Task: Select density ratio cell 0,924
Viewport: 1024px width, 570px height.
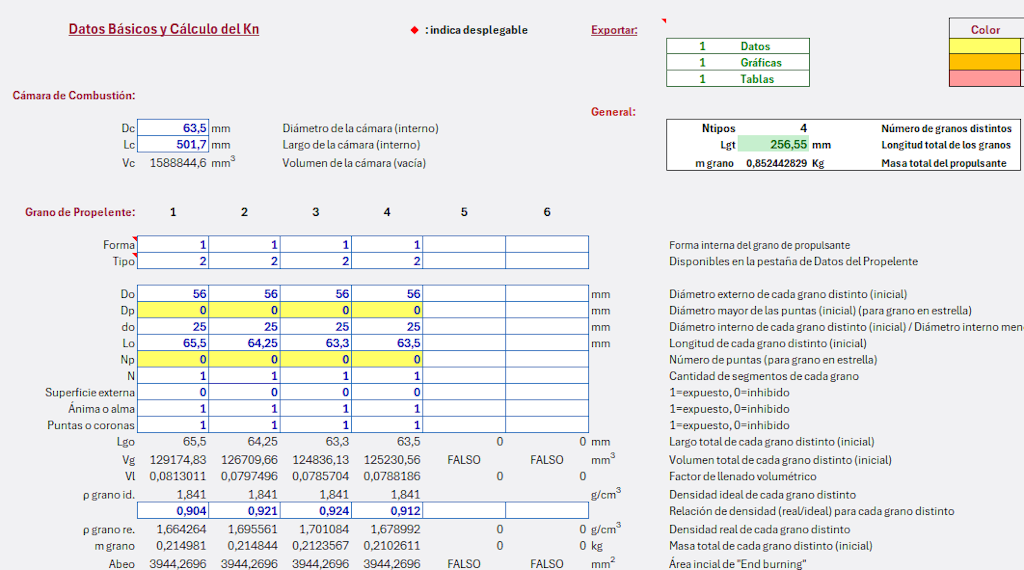Action: (x=315, y=511)
